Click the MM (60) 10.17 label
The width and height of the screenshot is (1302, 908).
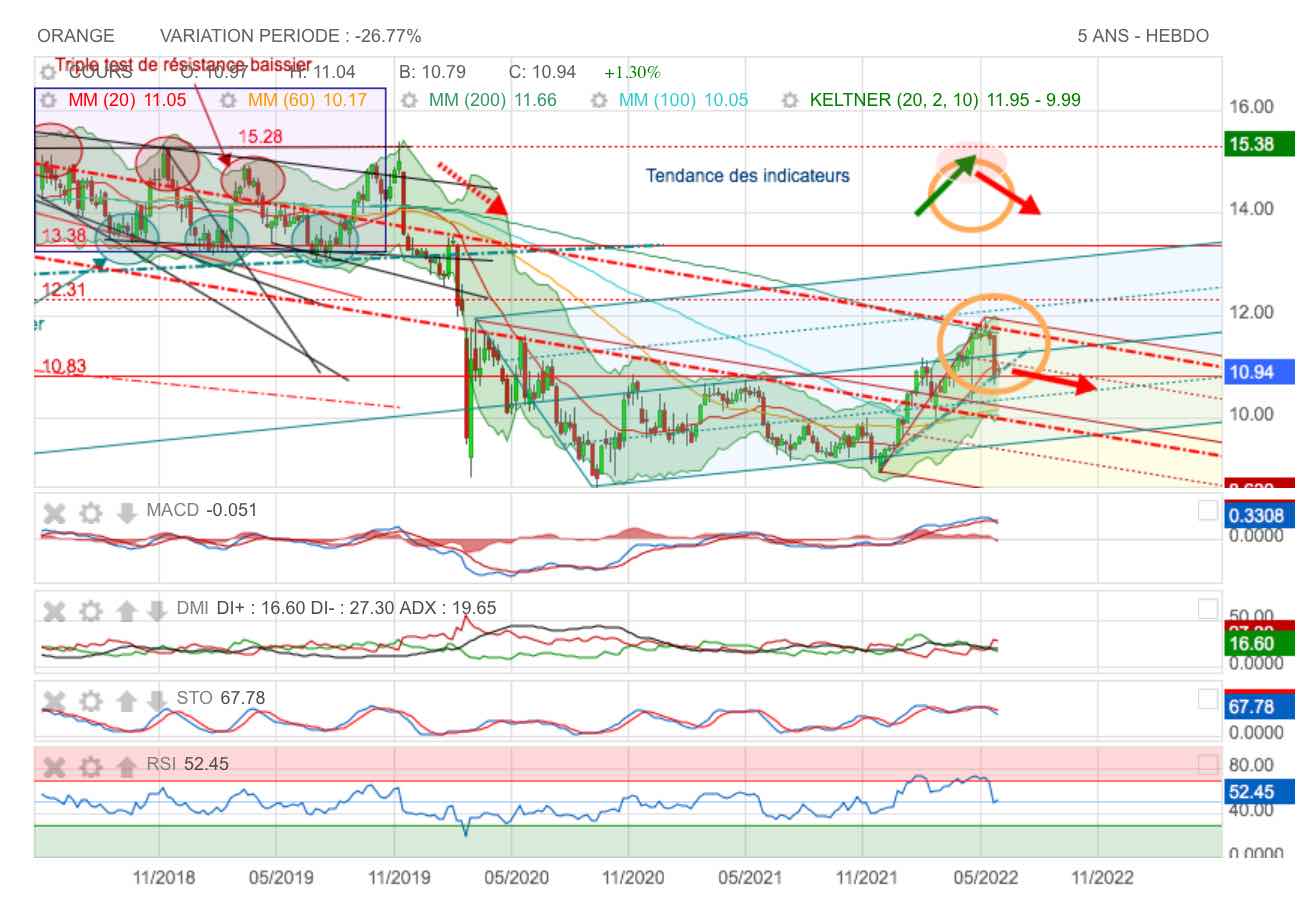coord(307,100)
